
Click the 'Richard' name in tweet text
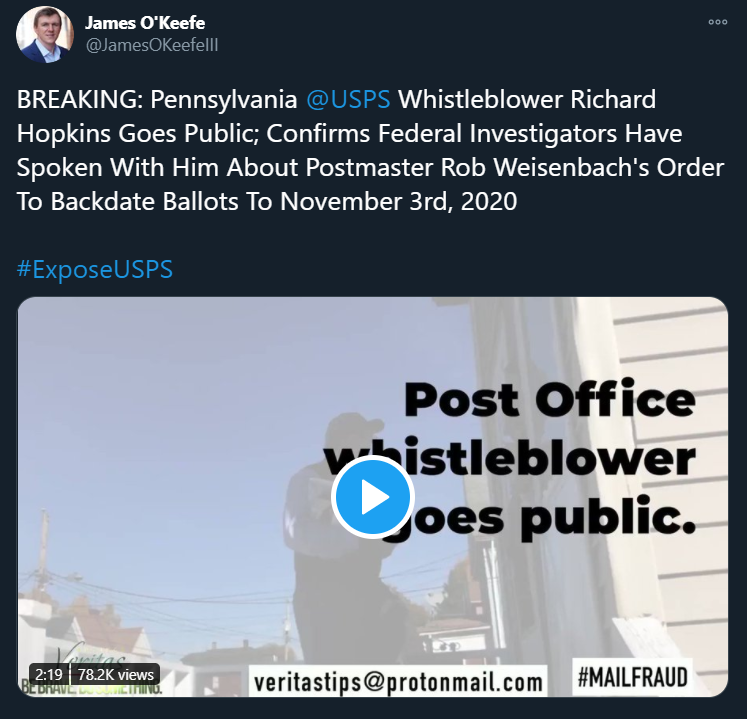pyautogui.click(x=613, y=100)
